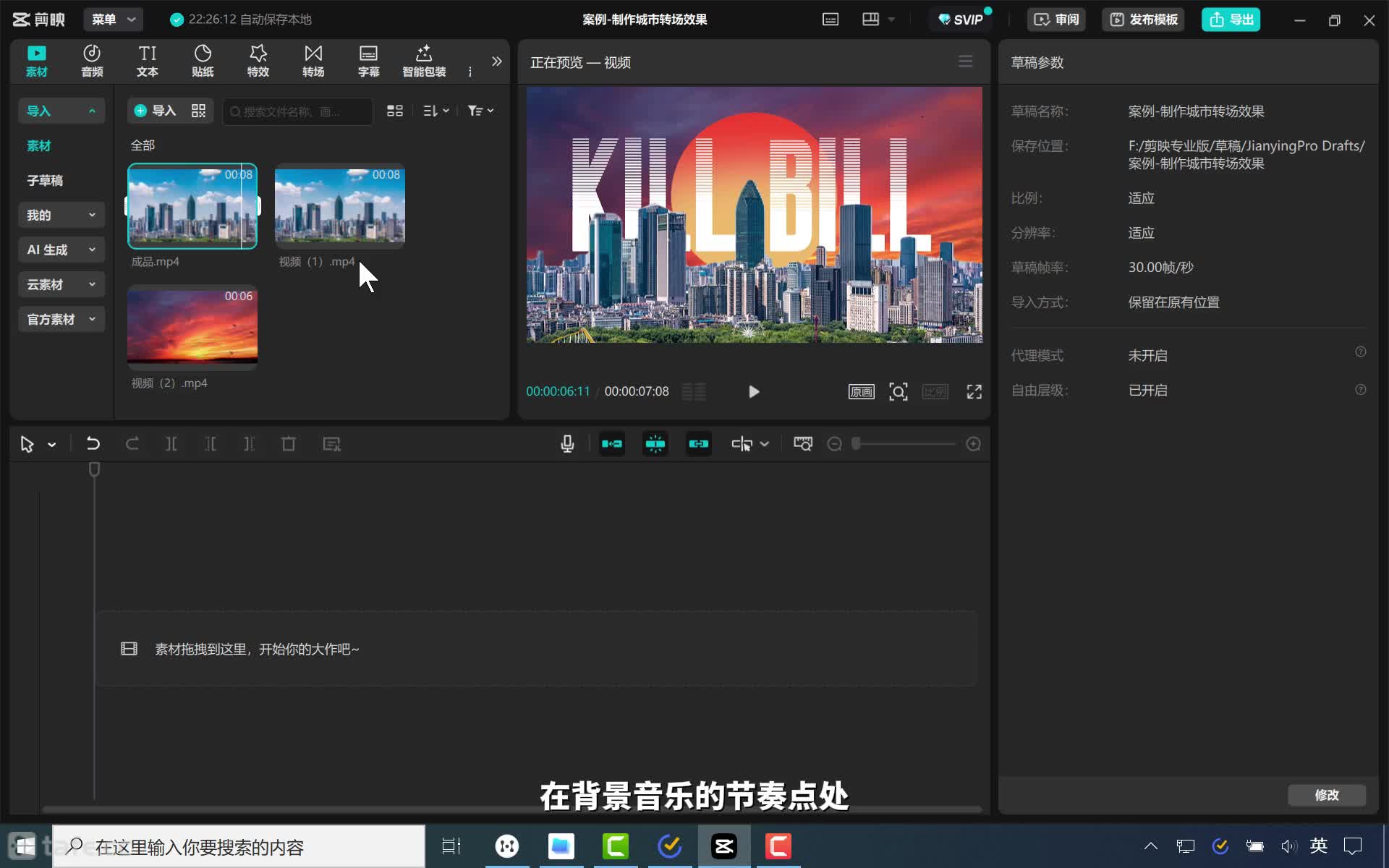The width and height of the screenshot is (1389, 868).
Task: Open the media filter dropdown
Action: (480, 111)
